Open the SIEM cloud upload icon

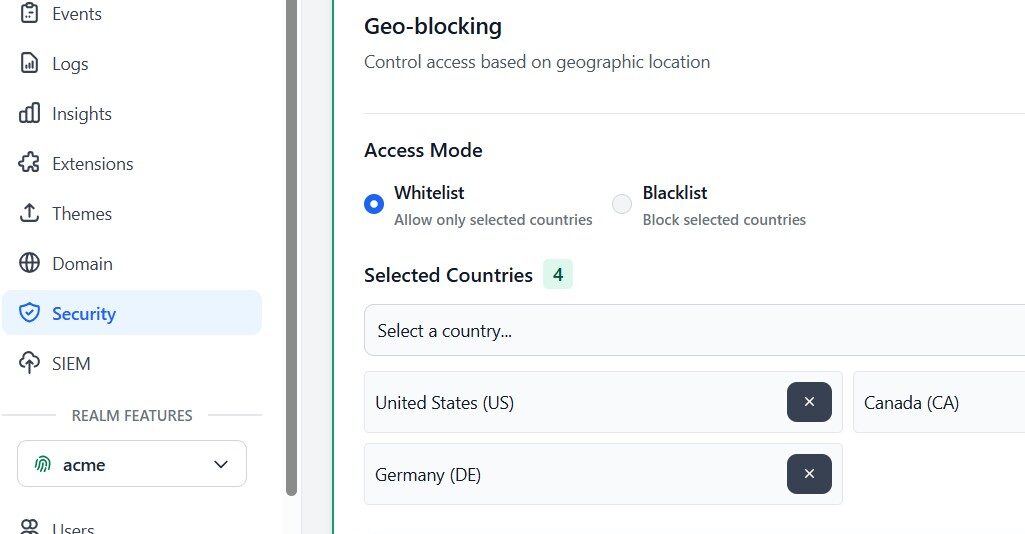click(30, 364)
